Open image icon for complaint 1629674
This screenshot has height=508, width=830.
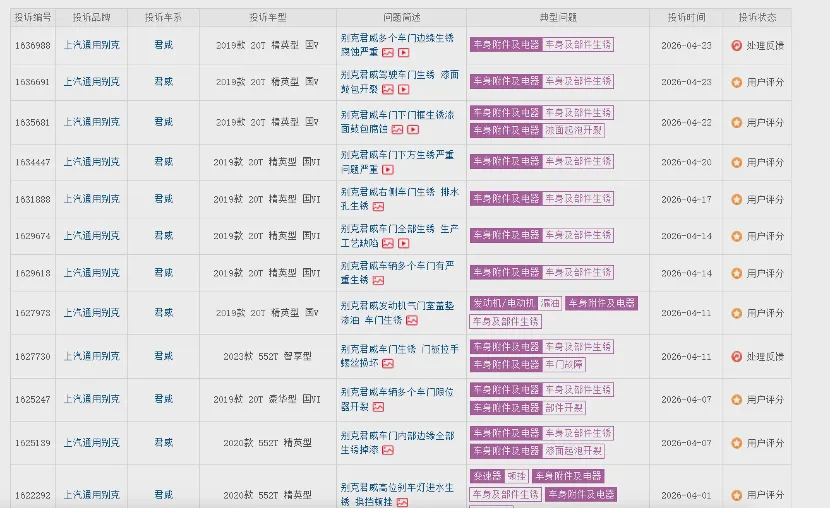point(388,243)
